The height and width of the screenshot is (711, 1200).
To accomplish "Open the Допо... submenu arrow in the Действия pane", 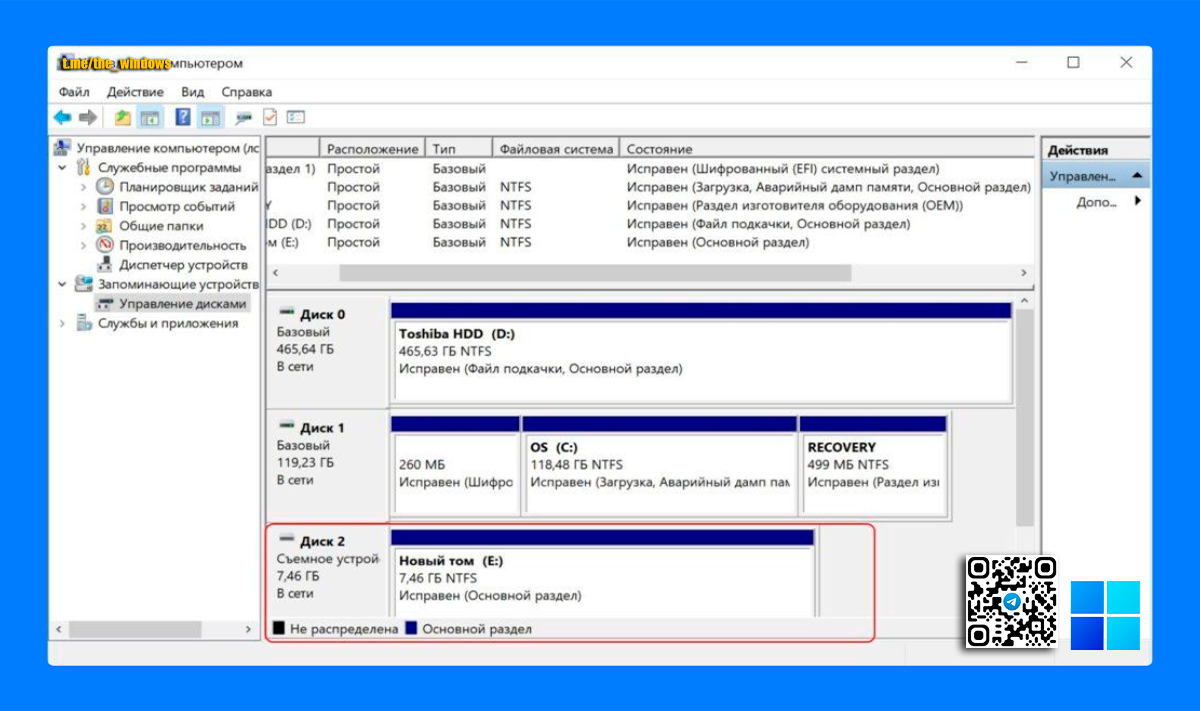I will click(x=1137, y=201).
